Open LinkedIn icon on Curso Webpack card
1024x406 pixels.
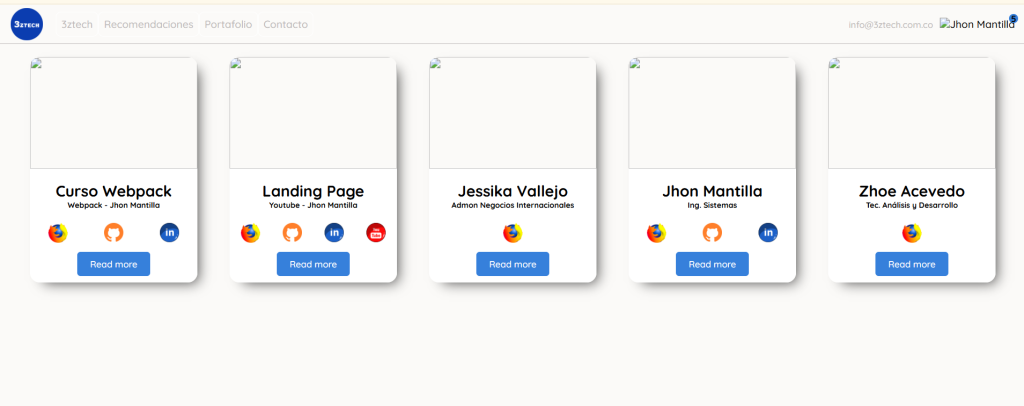click(169, 232)
